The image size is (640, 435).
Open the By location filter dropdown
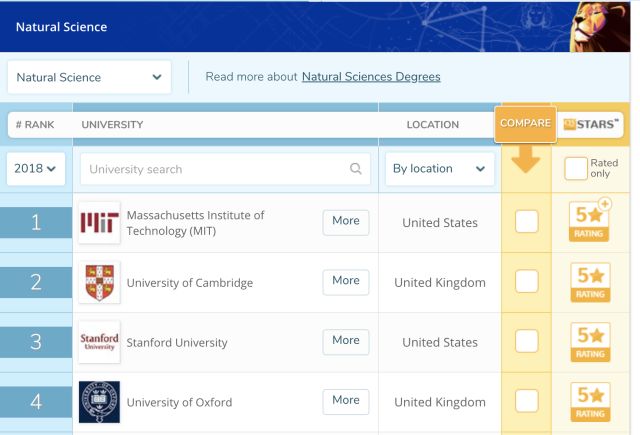click(440, 169)
